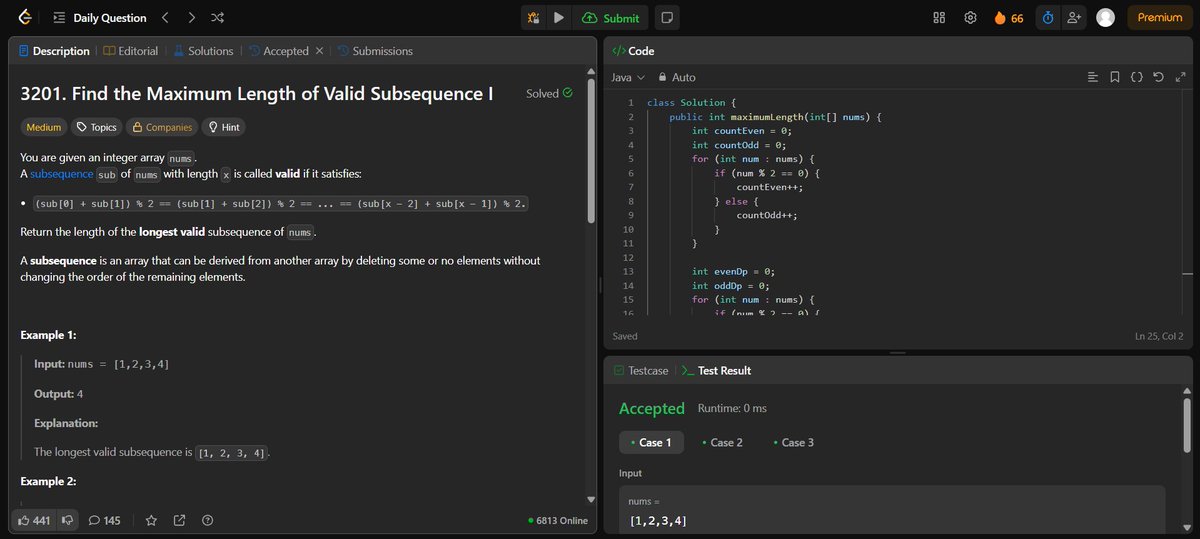
Task: Switch to the Solutions tab
Action: pos(203,51)
